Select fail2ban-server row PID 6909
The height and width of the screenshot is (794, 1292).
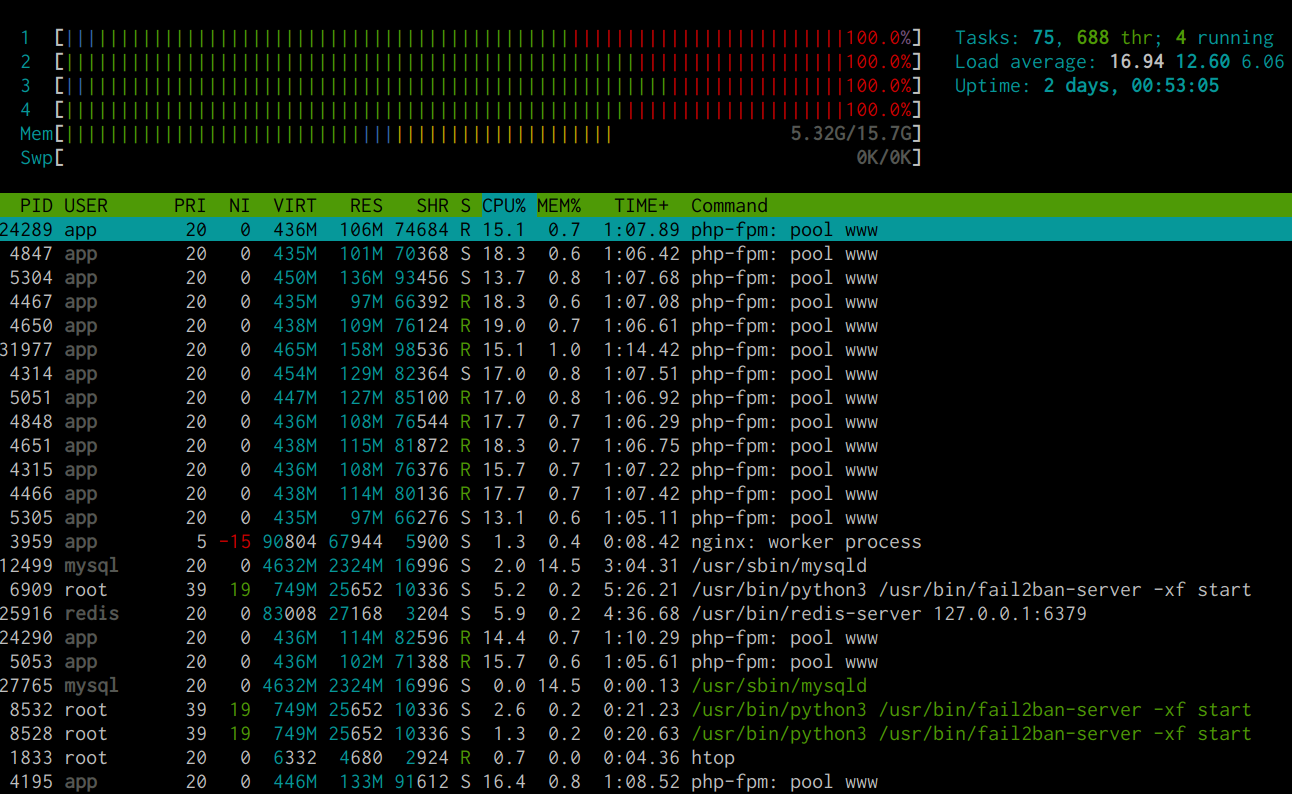tap(646, 590)
